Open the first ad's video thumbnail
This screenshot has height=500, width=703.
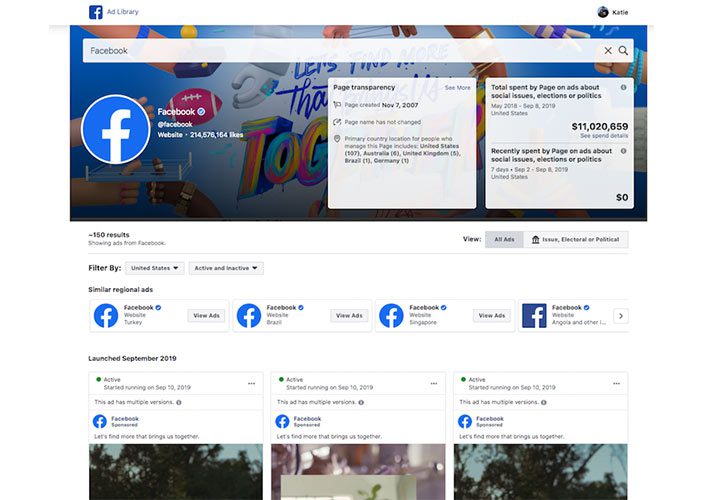176,472
